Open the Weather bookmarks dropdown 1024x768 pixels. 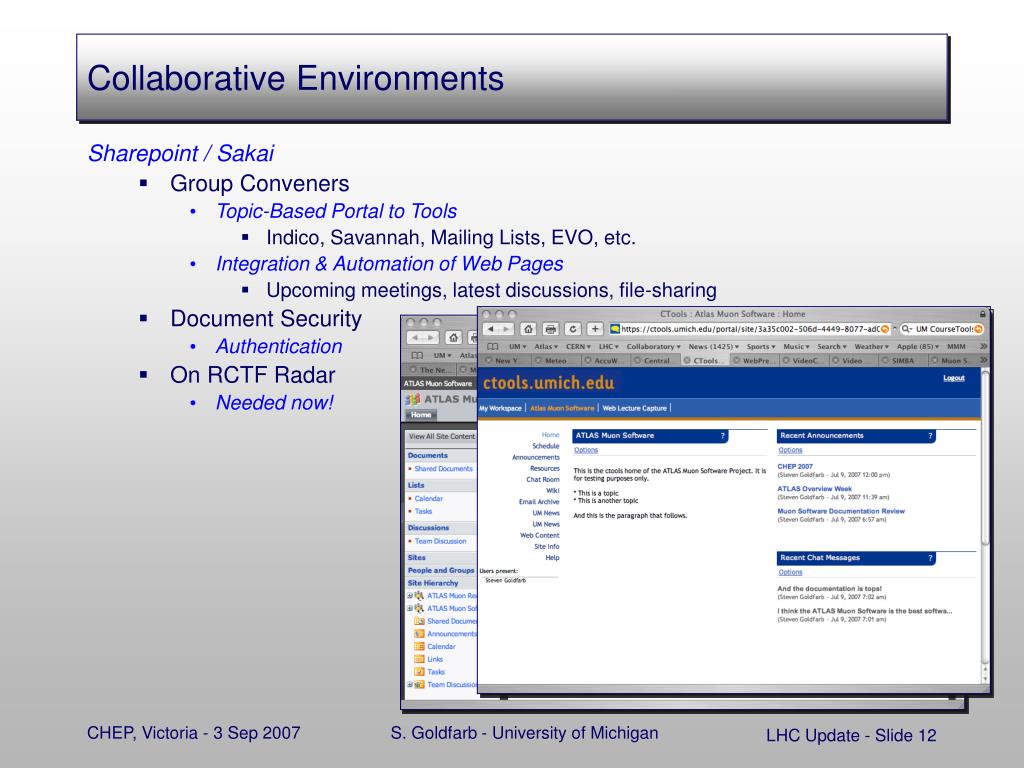[872, 347]
